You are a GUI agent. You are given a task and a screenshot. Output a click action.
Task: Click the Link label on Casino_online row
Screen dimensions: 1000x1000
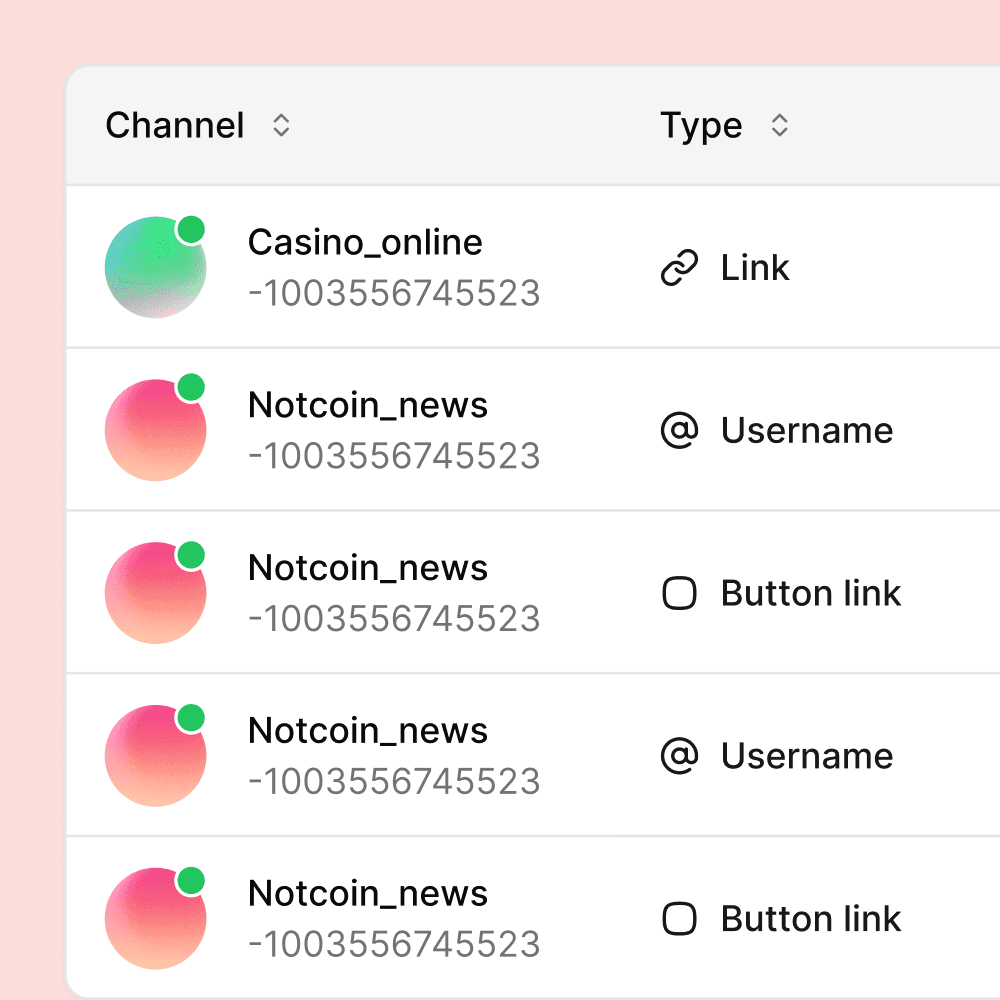[754, 267]
